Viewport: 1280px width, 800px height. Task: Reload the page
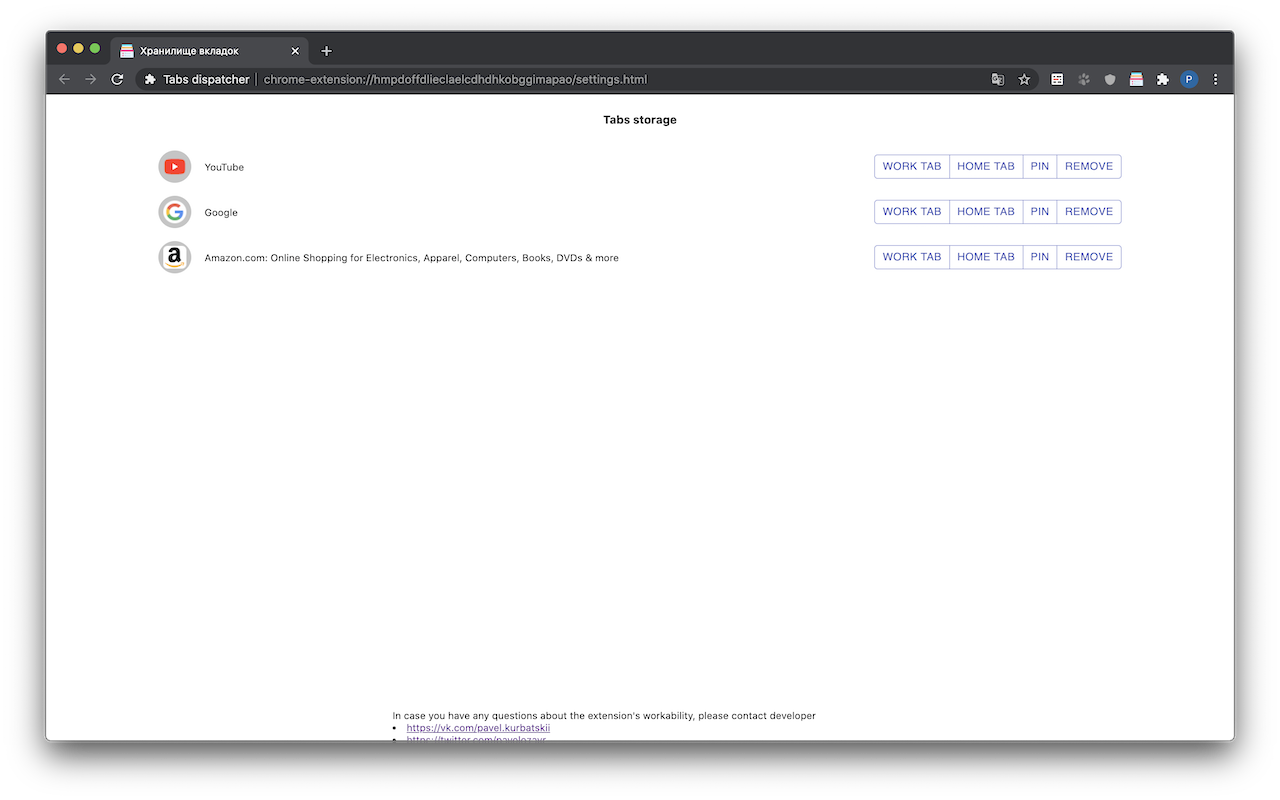[x=117, y=79]
